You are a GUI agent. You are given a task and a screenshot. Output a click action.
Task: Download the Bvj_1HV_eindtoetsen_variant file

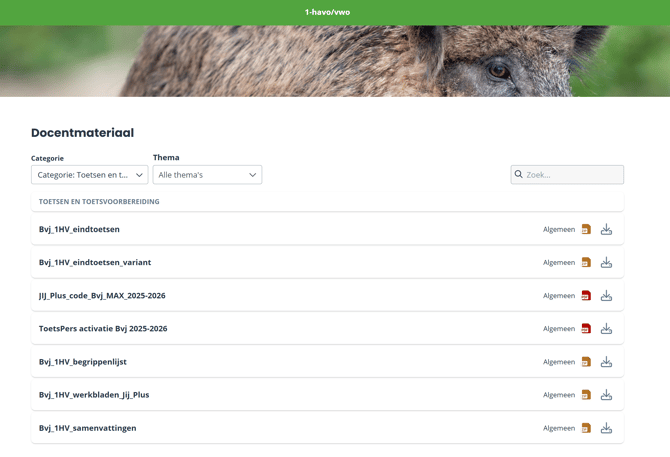[606, 262]
